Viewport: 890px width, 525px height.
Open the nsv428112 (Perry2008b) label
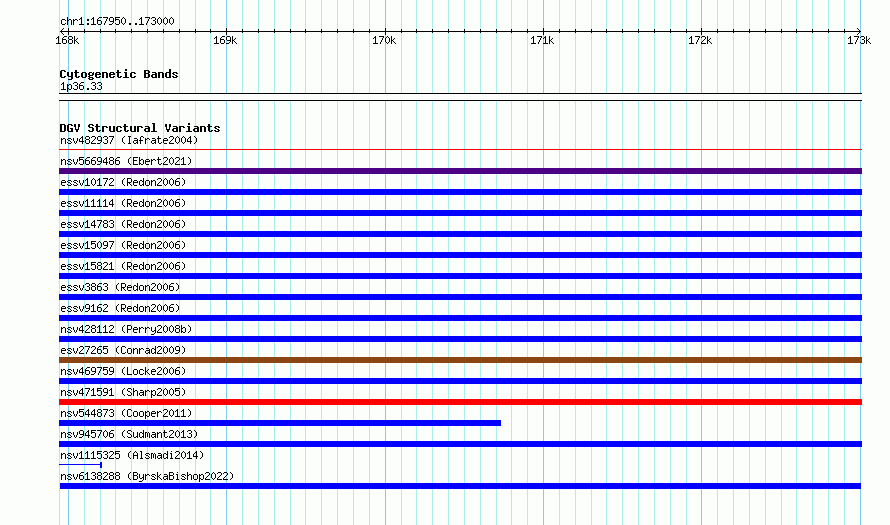[126, 329]
